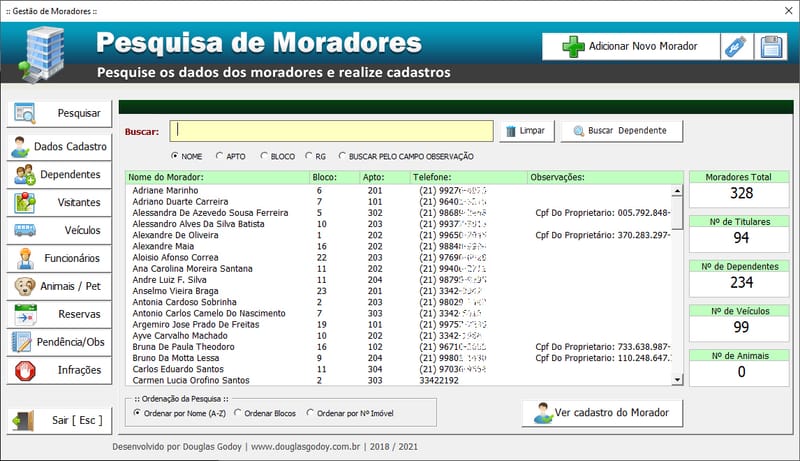
Task: Choose Ordenar por Nome (A-Z)
Action: pyautogui.click(x=137, y=413)
